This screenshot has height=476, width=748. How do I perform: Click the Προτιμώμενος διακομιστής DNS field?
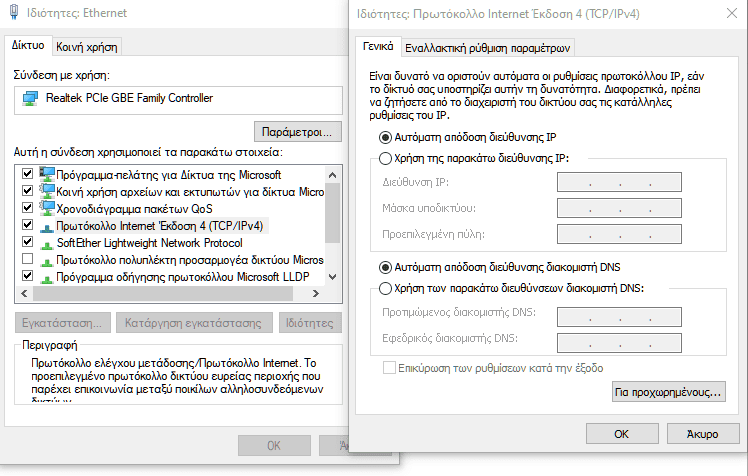[619, 317]
